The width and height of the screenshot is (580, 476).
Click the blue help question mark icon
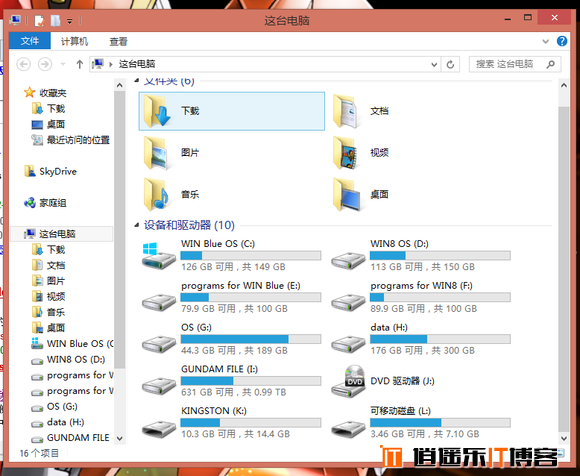coord(562,41)
